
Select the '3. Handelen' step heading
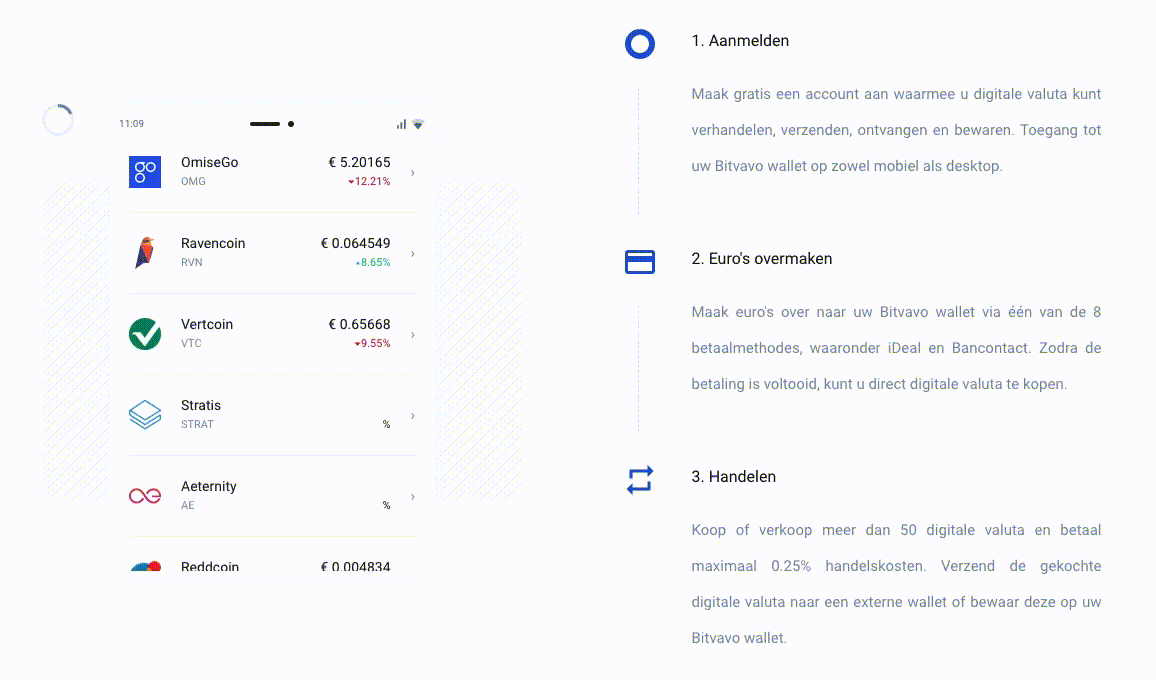click(x=733, y=477)
